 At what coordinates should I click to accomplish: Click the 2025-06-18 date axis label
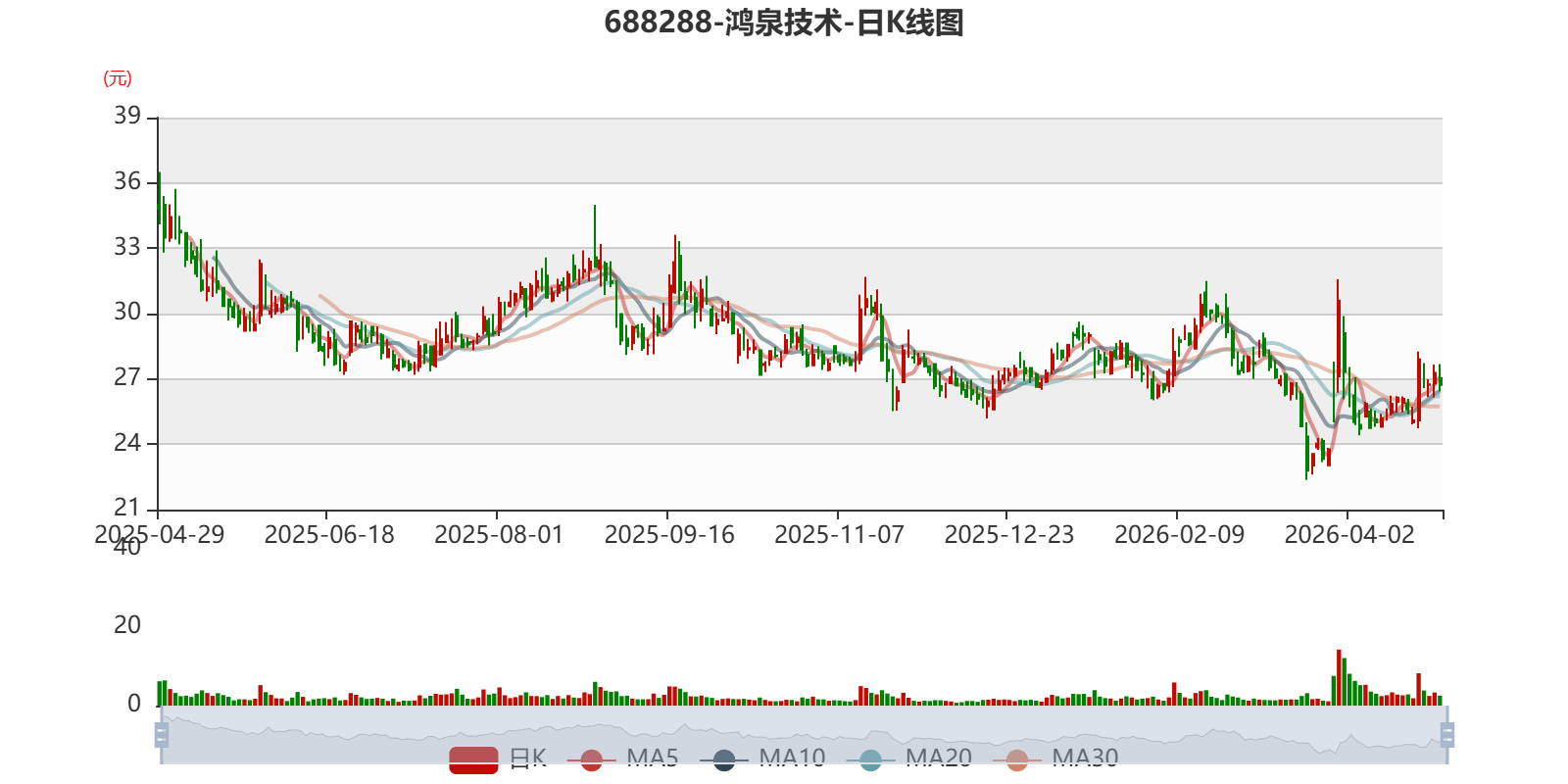coord(329,535)
